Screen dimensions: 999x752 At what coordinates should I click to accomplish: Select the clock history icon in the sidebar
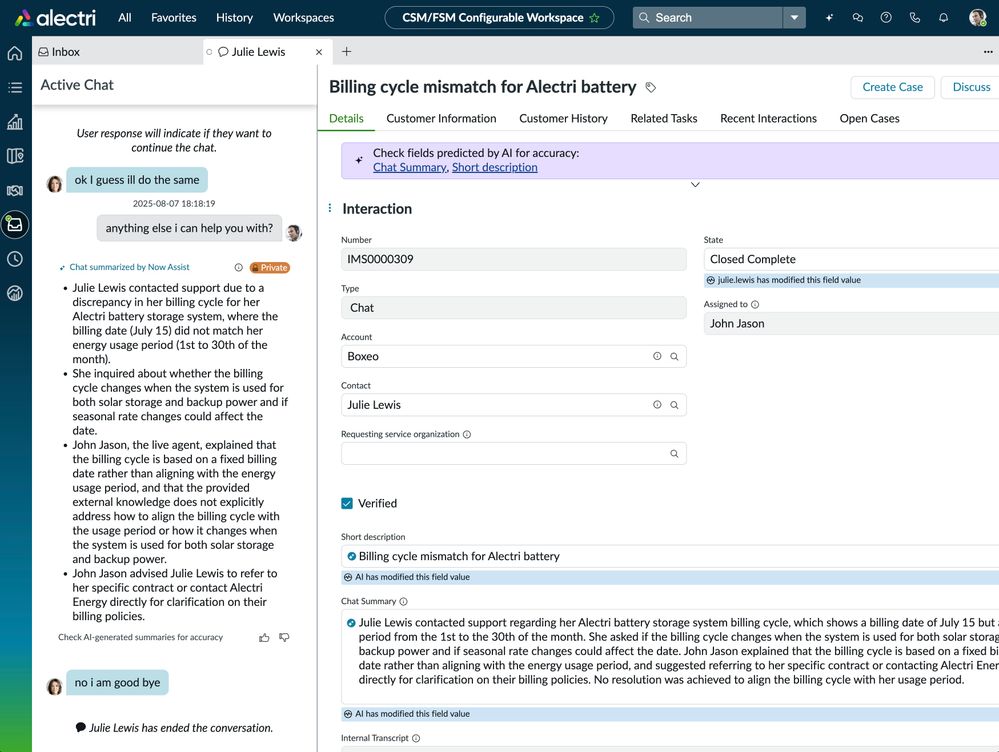[x=14, y=259]
